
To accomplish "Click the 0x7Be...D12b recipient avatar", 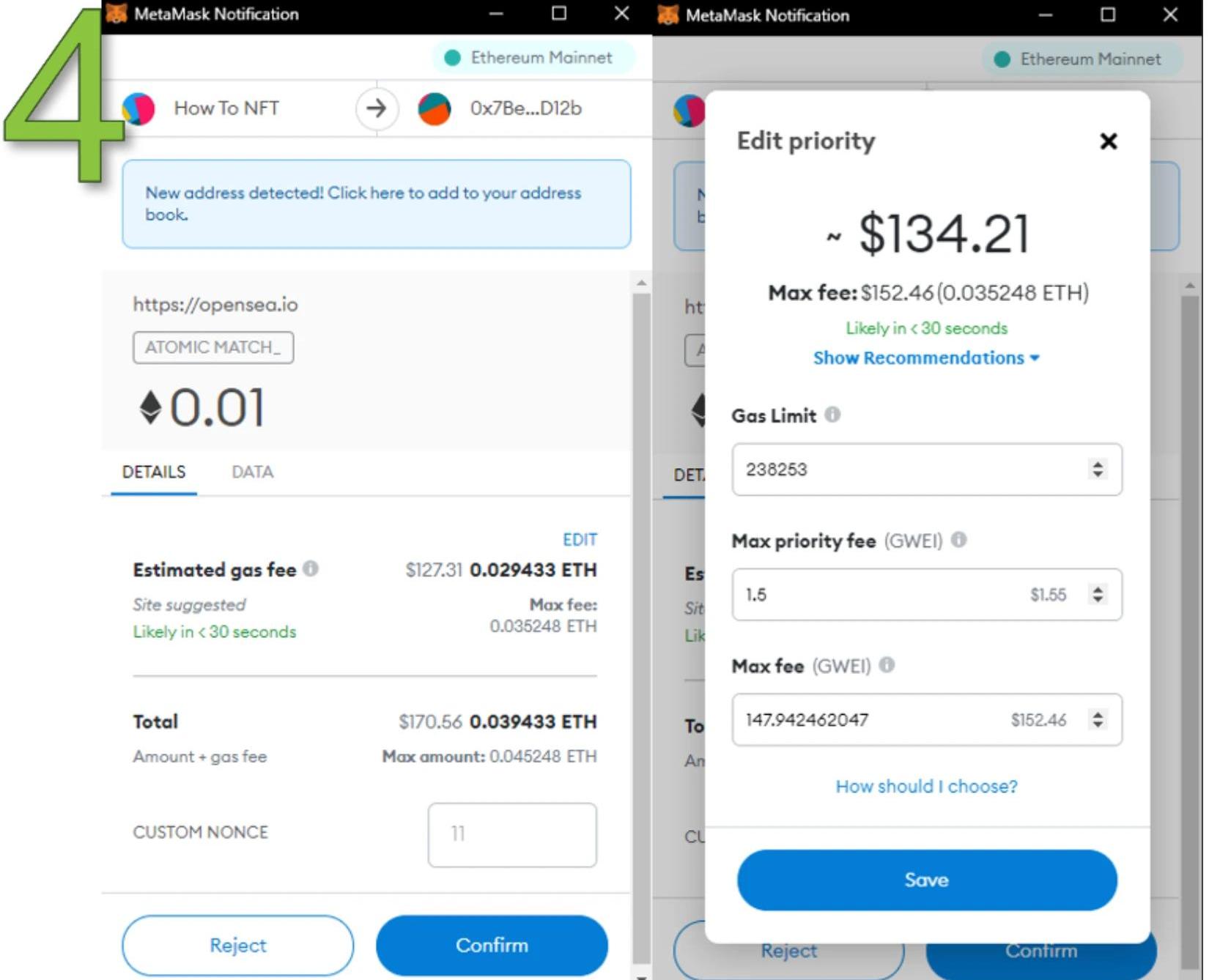I will click(434, 109).
